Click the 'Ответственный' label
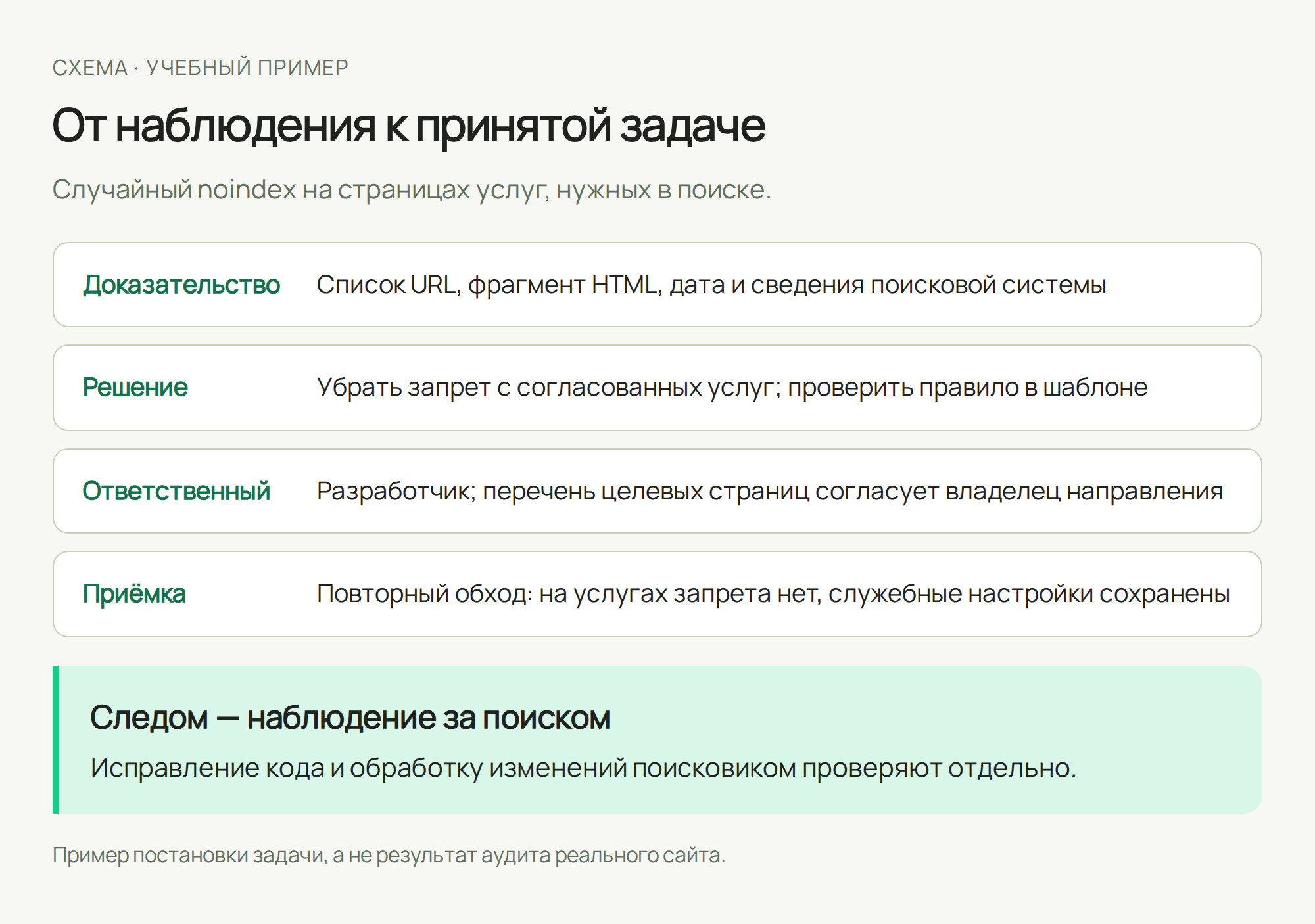This screenshot has height=924, width=1315. point(176,492)
